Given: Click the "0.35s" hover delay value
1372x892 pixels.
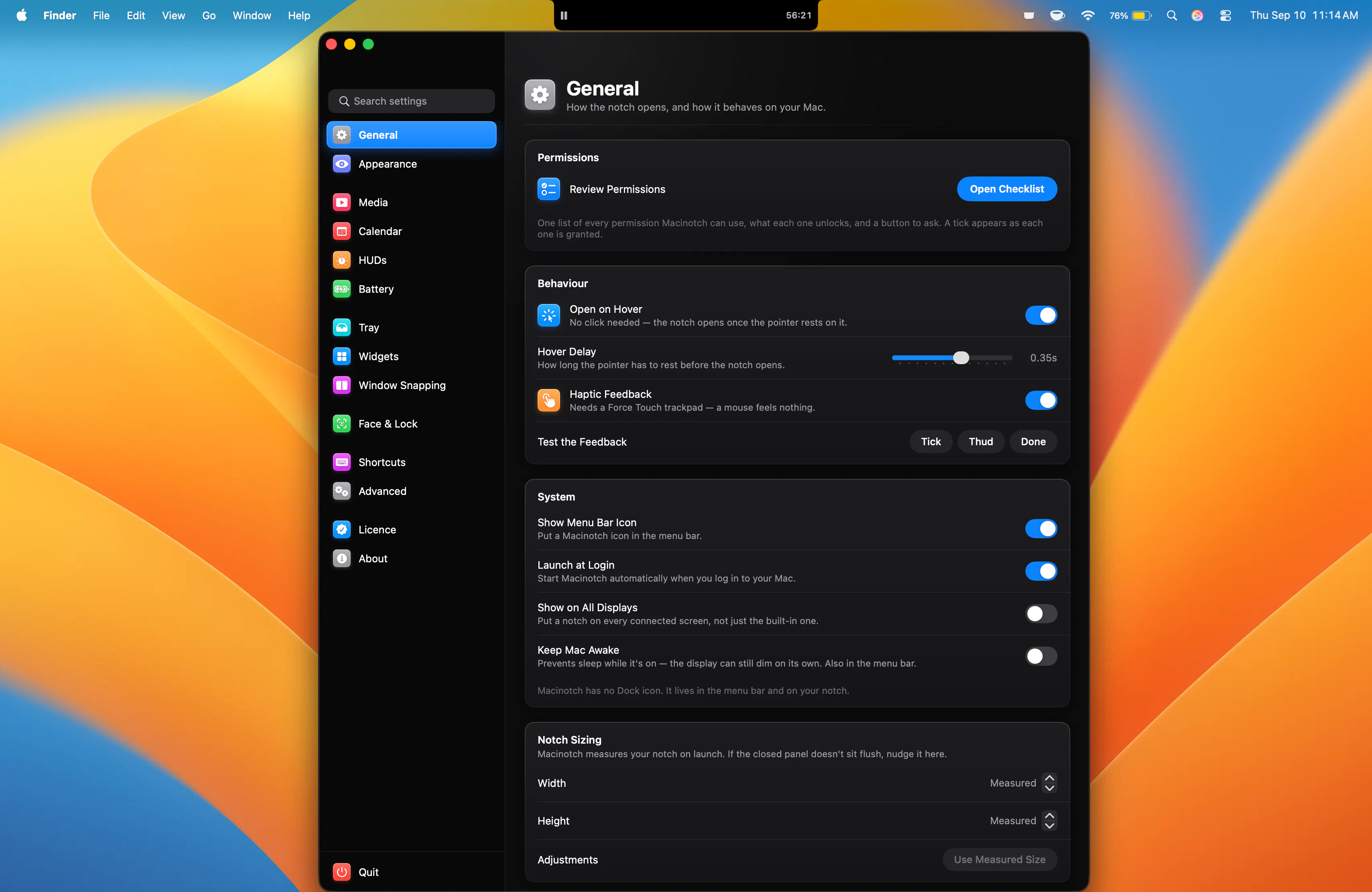Looking at the screenshot, I should click(1043, 358).
